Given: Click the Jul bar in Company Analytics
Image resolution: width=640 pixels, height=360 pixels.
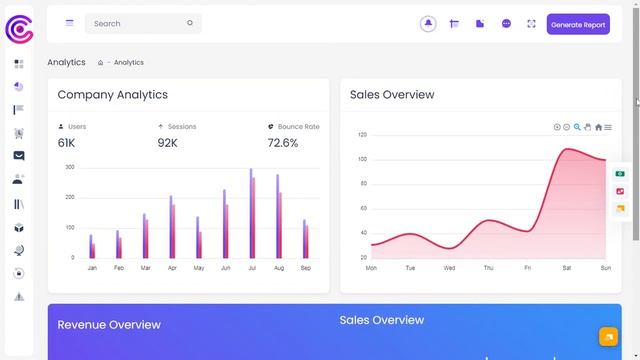Looking at the screenshot, I should coord(252,213).
